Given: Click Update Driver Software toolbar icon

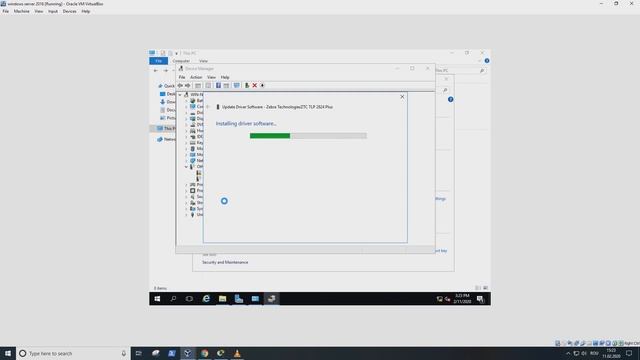Looking at the screenshot, I should coord(247,85).
